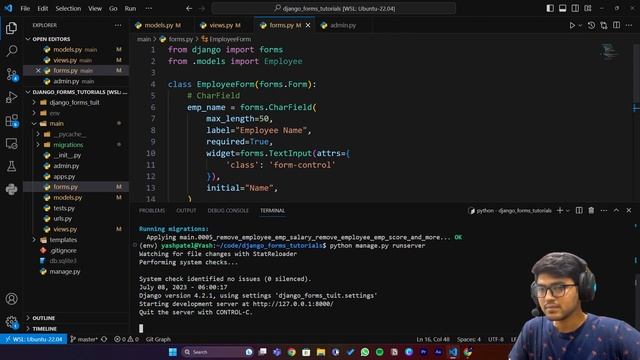Viewport: 640px width, 360px height.
Task: Open timeline history icon in editor toolbar
Action: tap(591, 25)
